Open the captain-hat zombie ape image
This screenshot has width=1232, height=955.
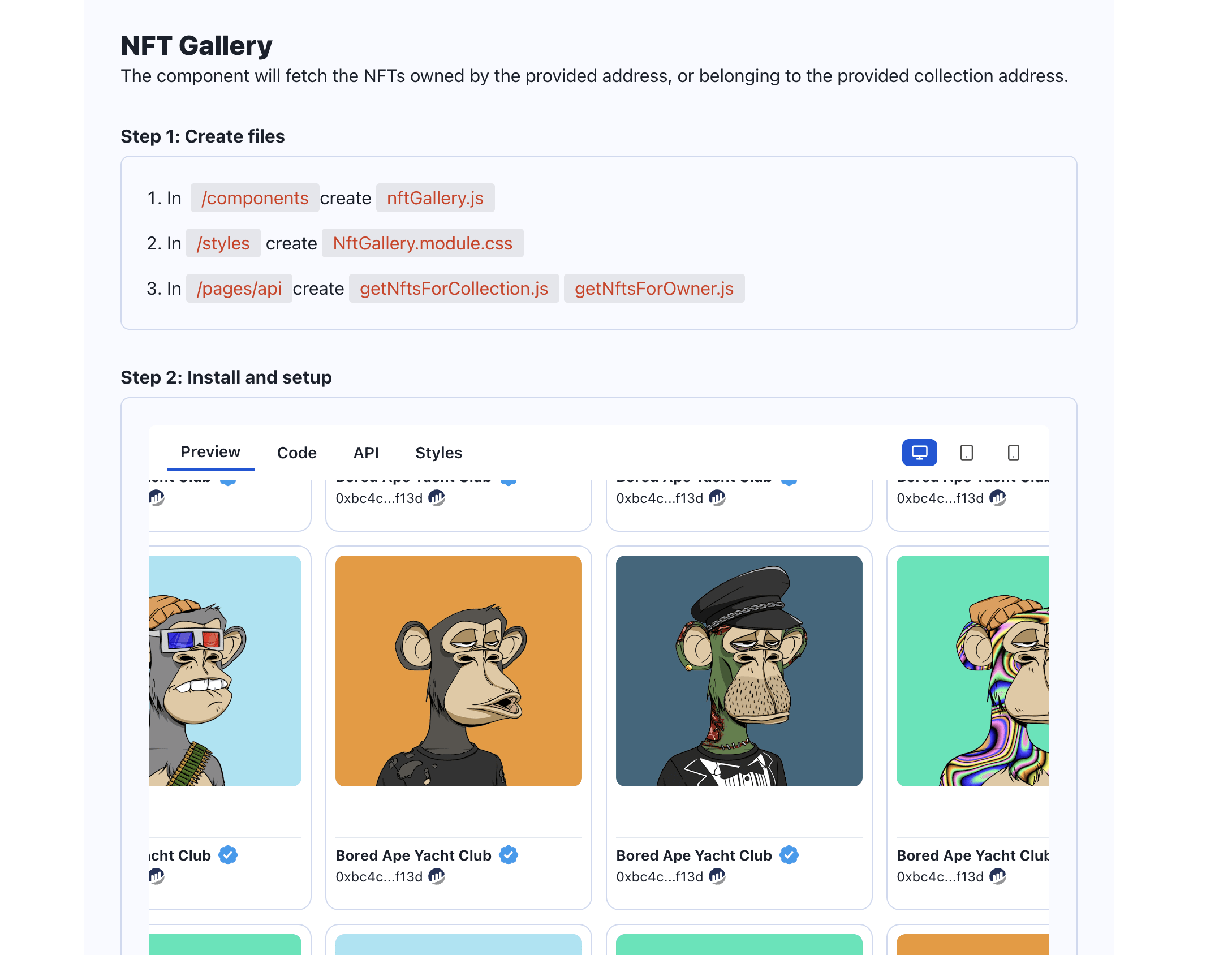739,671
